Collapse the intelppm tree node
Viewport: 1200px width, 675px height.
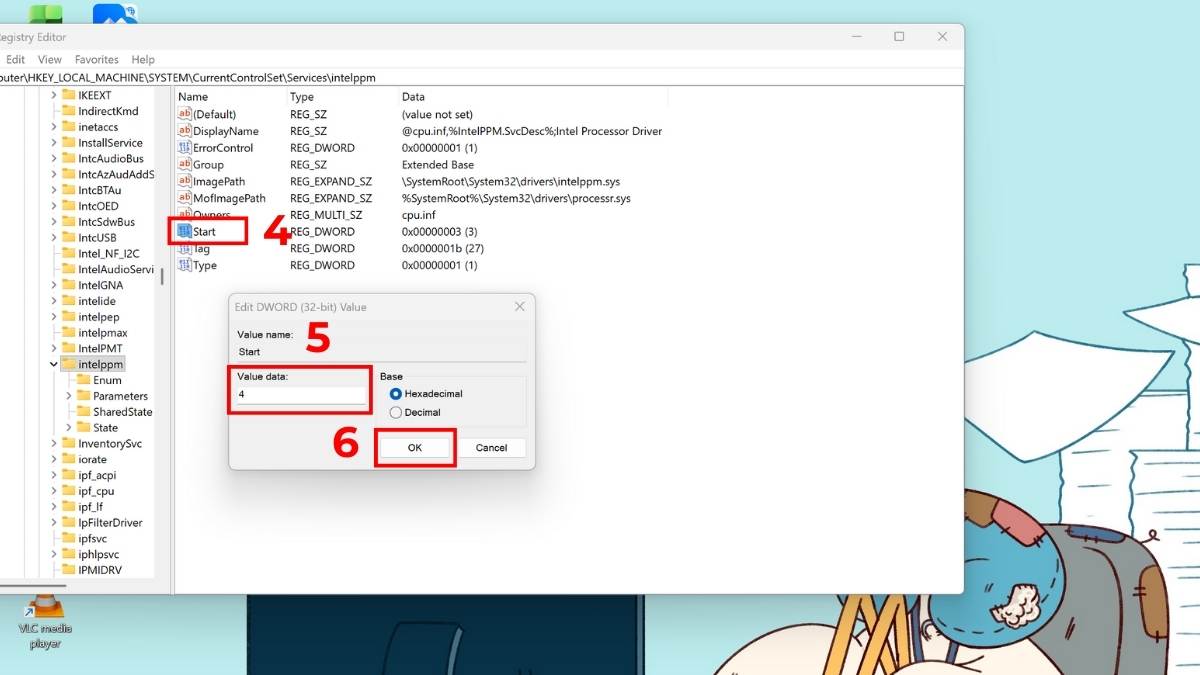point(53,364)
